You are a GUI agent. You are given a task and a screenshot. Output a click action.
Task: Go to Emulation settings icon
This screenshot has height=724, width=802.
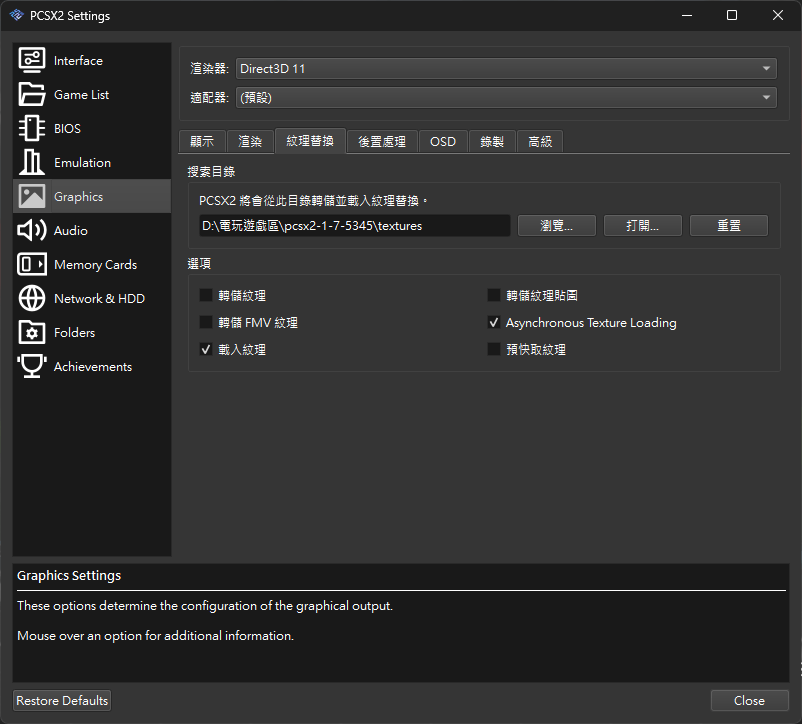pos(32,163)
